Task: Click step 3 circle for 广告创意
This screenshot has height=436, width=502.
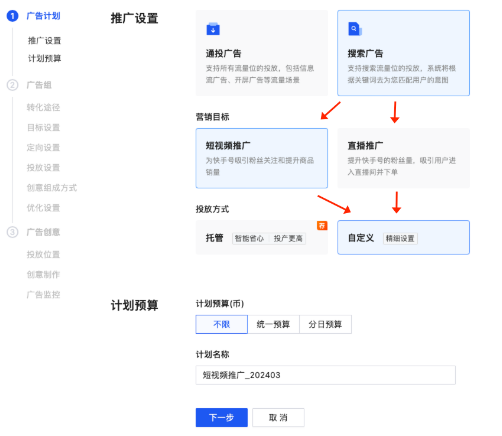Action: (13, 232)
